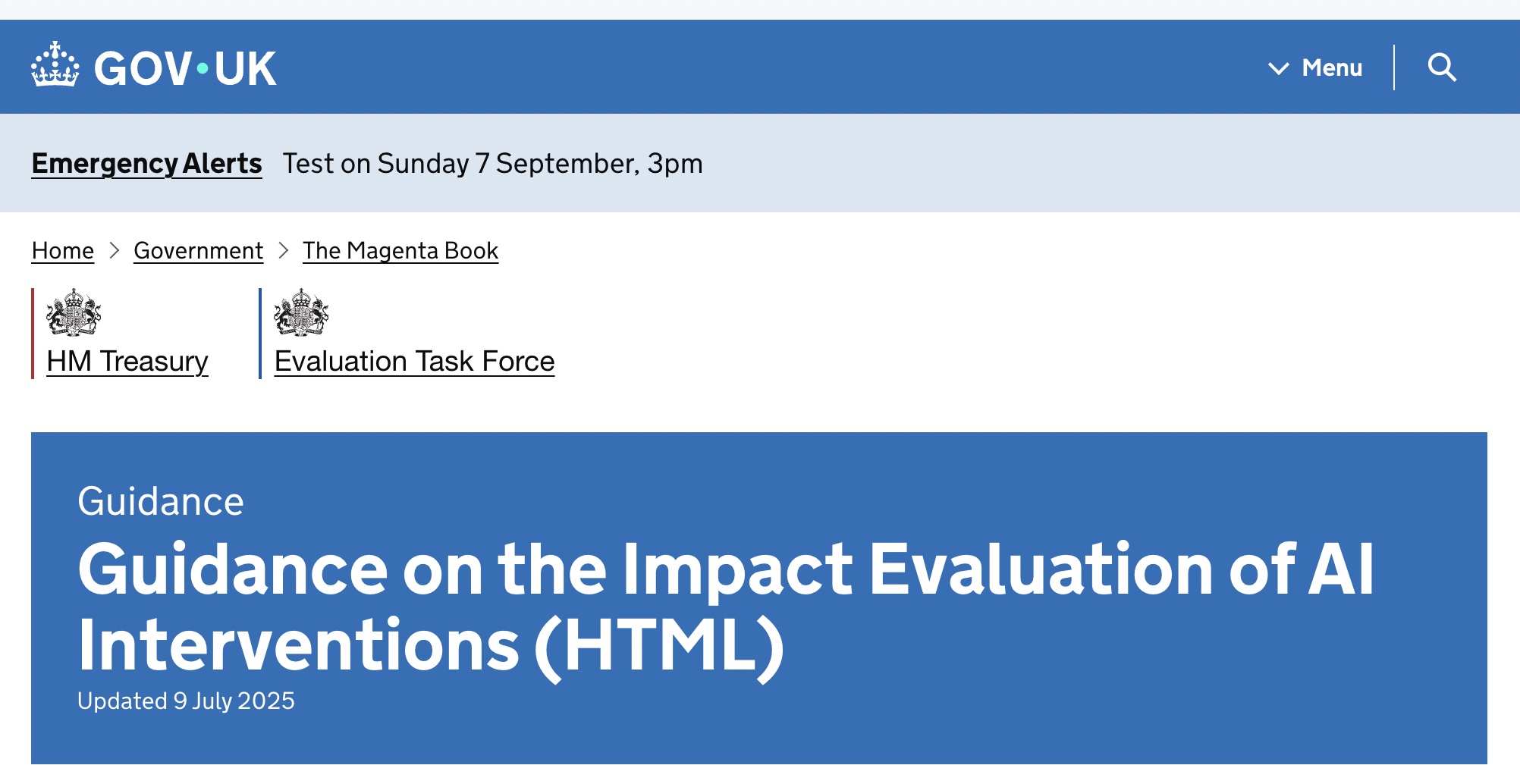Open the search magnifying glass icon
The height and width of the screenshot is (784, 1520).
(x=1442, y=67)
